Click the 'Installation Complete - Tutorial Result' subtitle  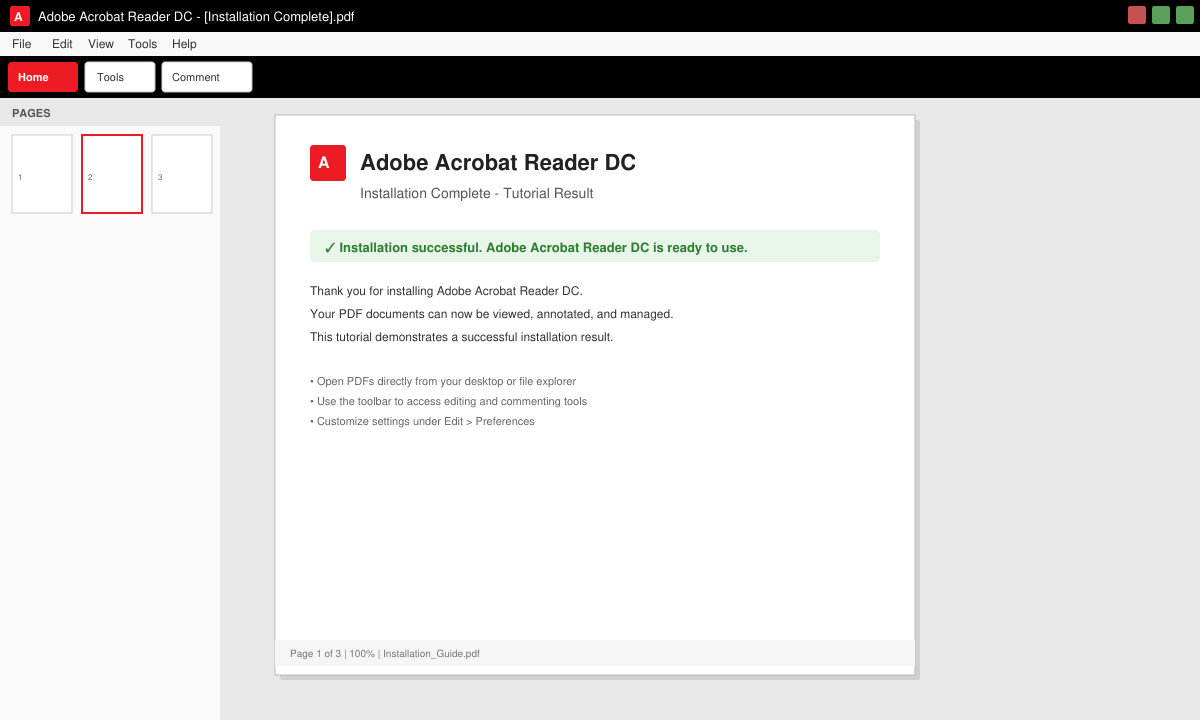(477, 193)
